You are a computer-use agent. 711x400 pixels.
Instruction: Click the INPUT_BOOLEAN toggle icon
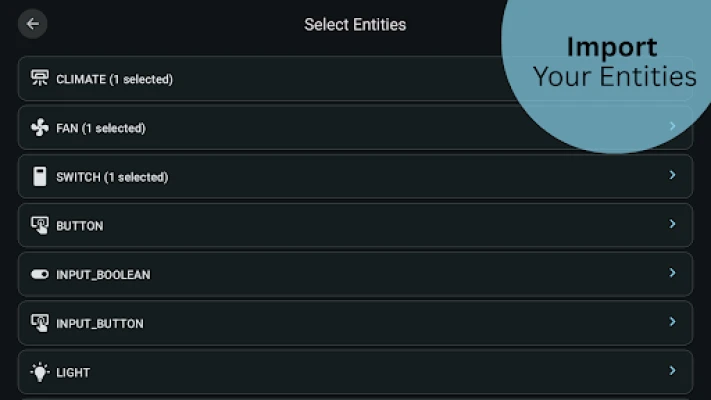point(40,274)
